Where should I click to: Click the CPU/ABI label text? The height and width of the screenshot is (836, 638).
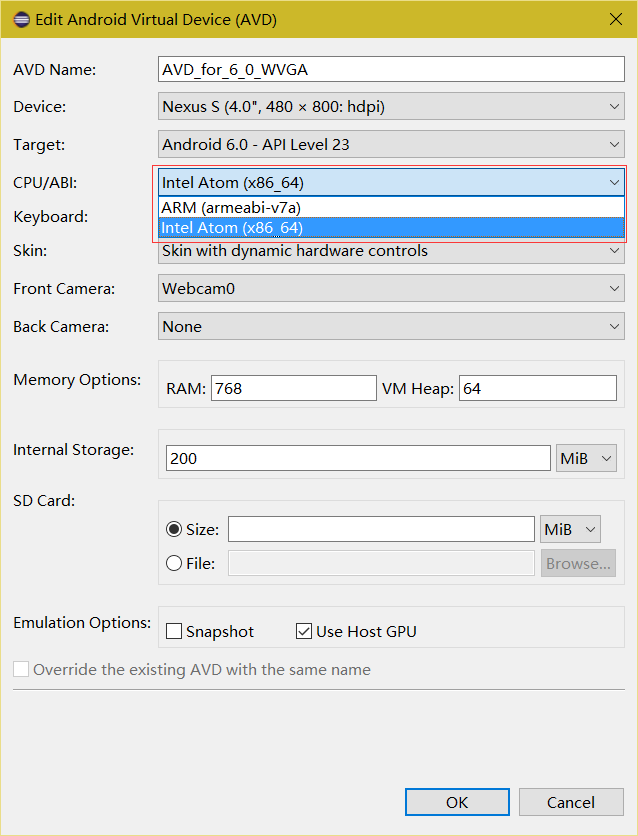[45, 183]
